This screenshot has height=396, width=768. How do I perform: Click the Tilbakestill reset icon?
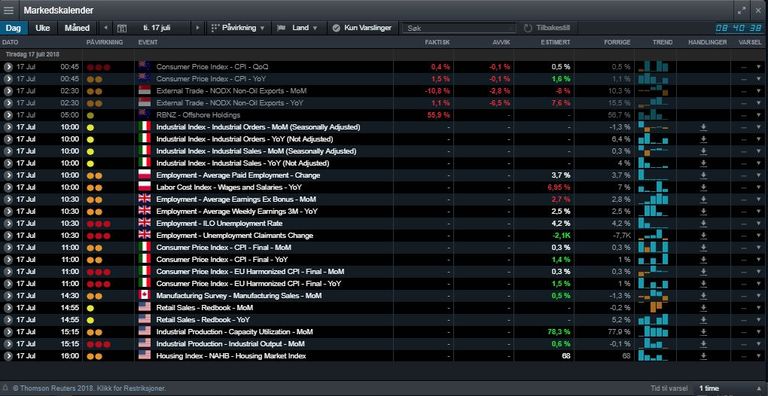tap(528, 28)
